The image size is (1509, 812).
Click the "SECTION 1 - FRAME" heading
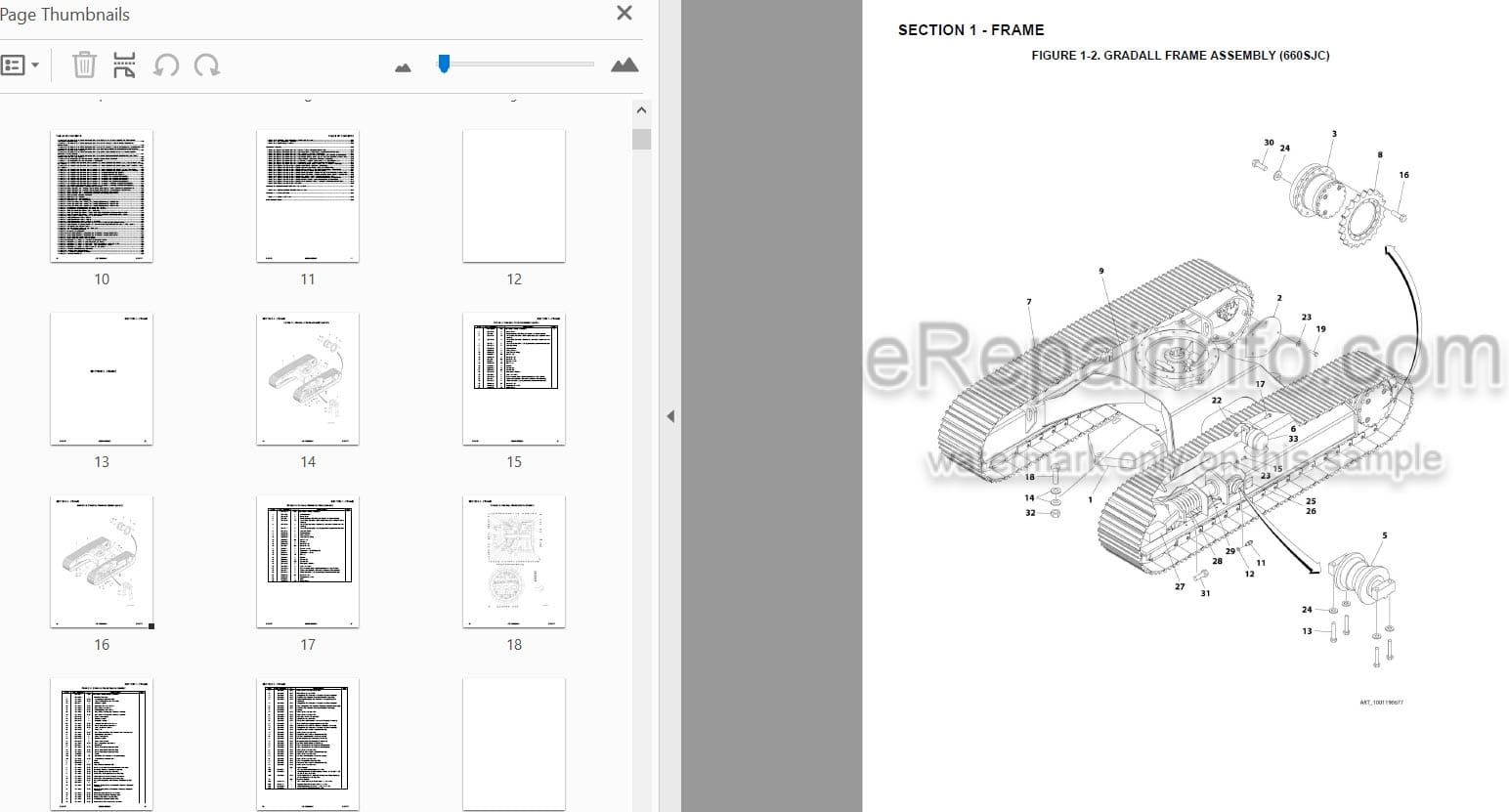[971, 30]
